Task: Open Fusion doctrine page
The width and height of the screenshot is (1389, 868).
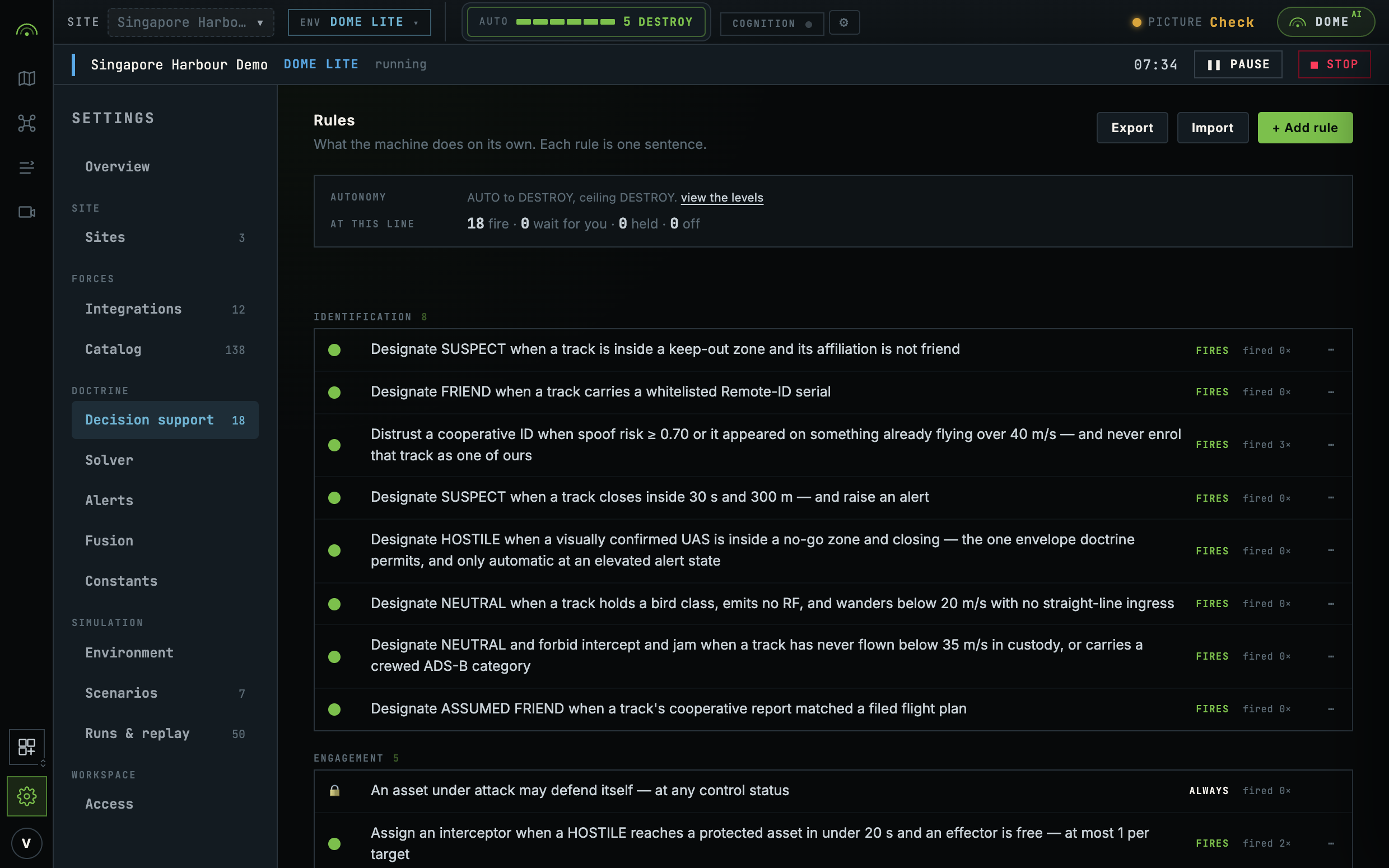Action: click(165, 540)
